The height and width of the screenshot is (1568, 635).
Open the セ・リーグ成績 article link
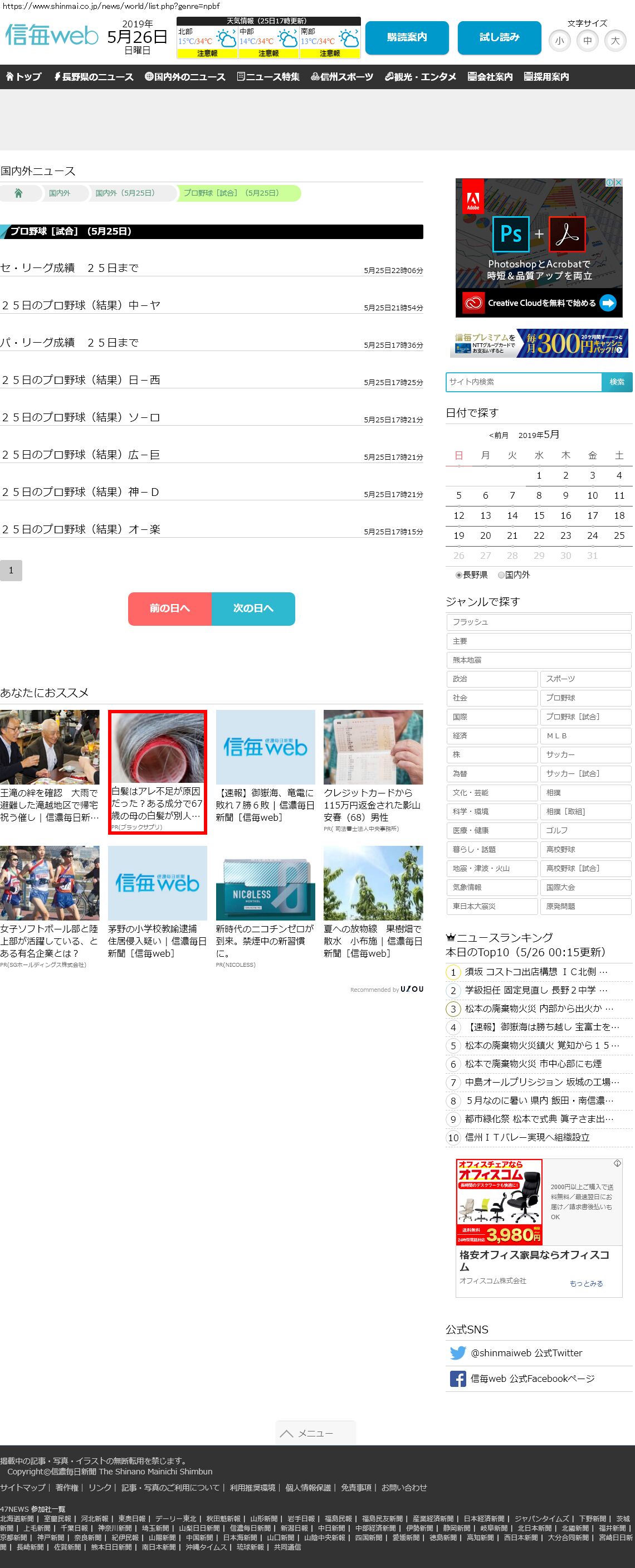(69, 268)
